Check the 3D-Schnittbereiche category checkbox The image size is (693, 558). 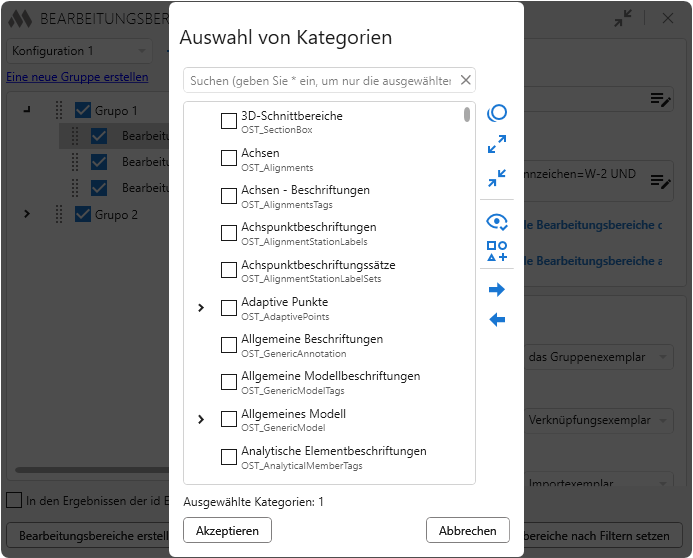pyautogui.click(x=229, y=121)
